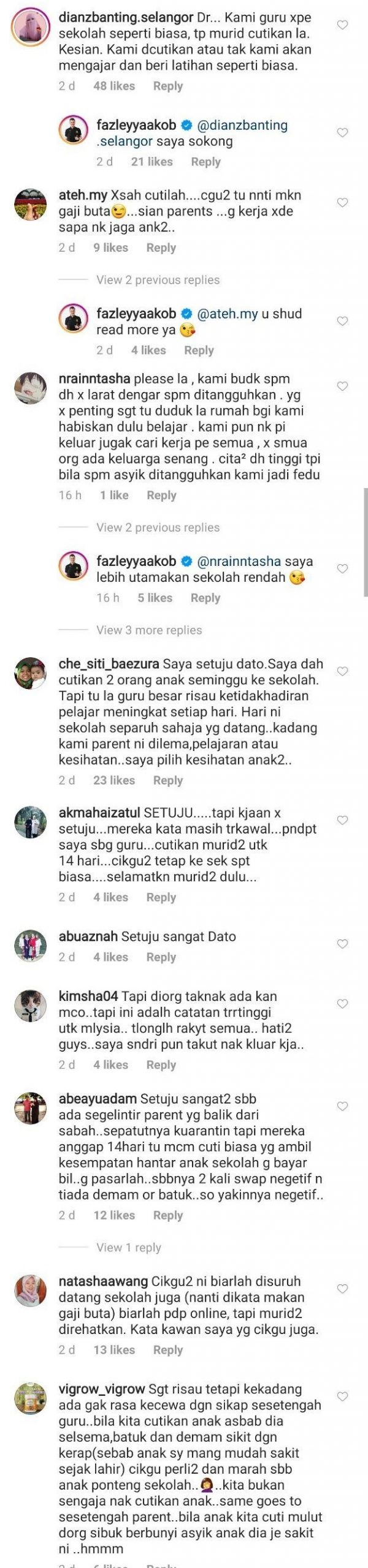
Task: Expand 'View 2 previous replies' under ateh.my
Action: coord(158,280)
